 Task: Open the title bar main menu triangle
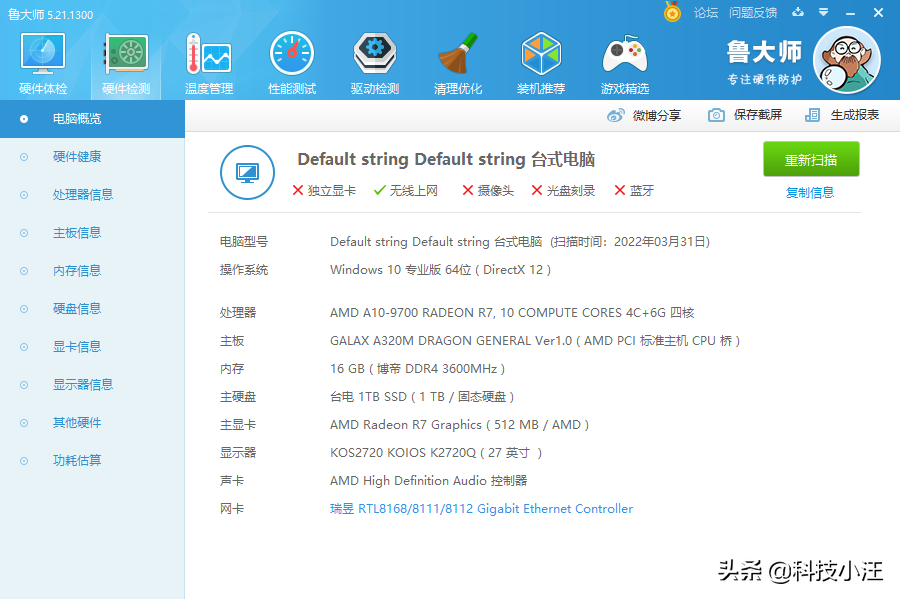824,12
